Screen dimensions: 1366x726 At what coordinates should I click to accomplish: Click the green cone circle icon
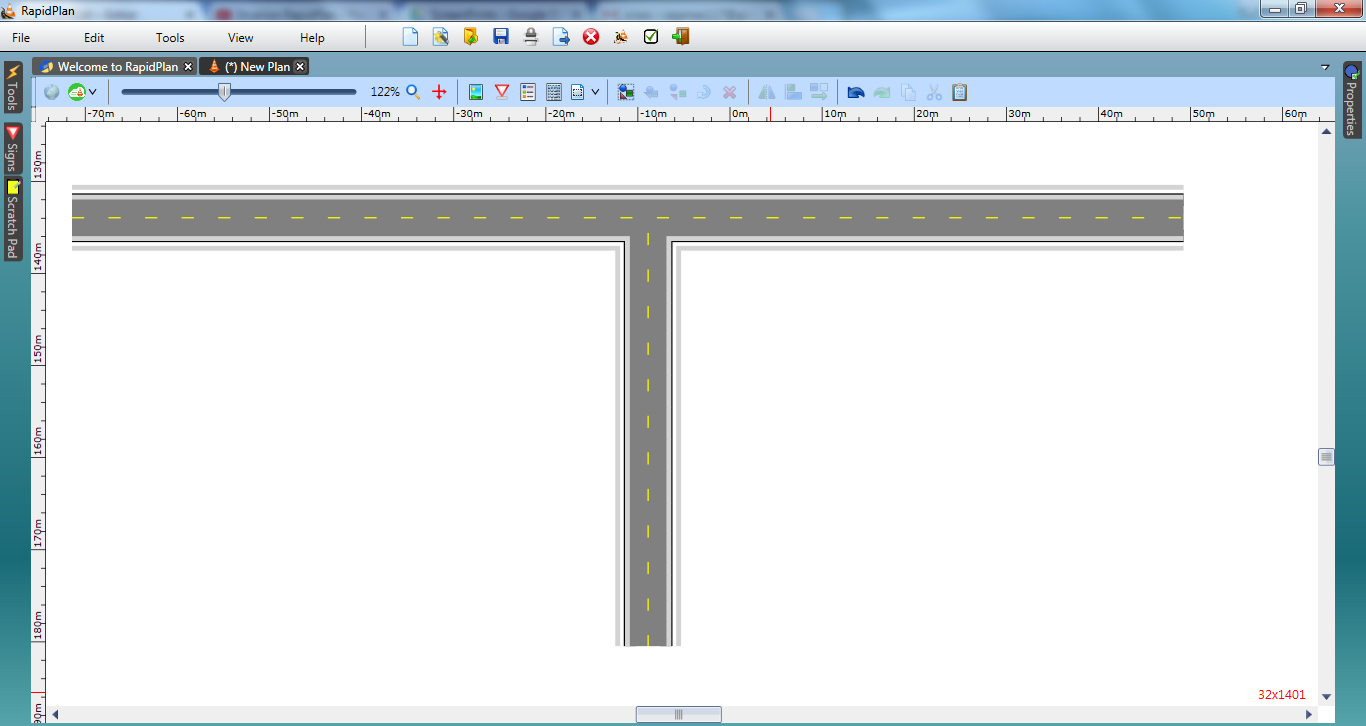click(76, 92)
